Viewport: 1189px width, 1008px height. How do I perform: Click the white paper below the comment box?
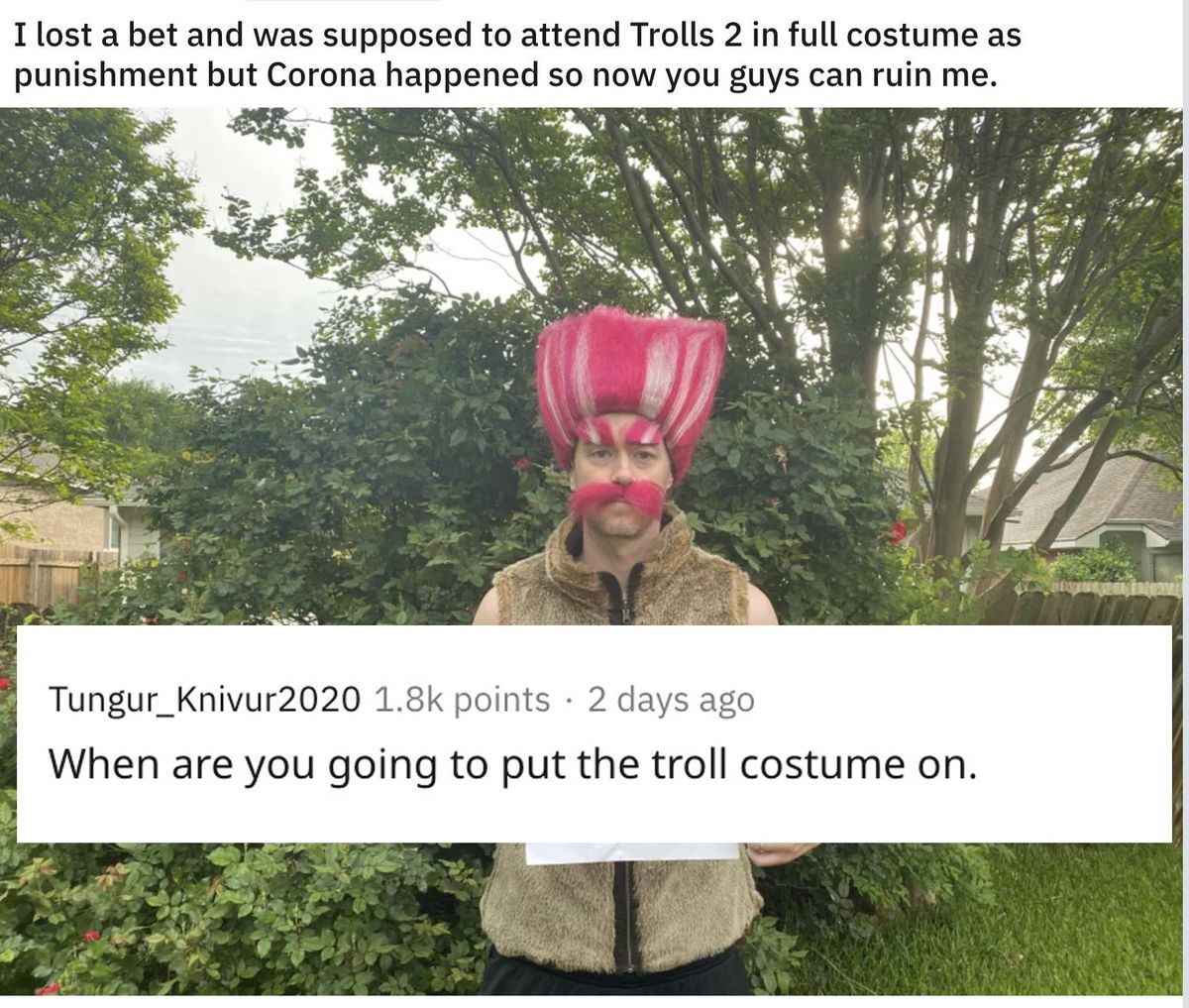[632, 852]
